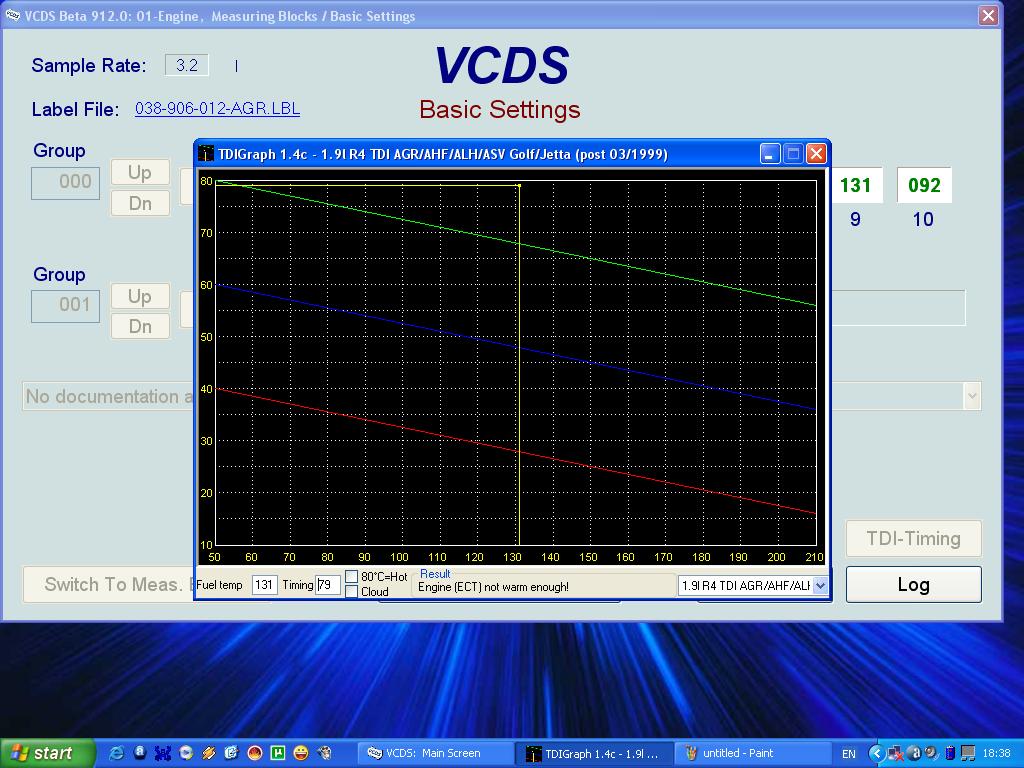The height and width of the screenshot is (768, 1024).
Task: Close the TDIGraph window
Action: tap(816, 154)
